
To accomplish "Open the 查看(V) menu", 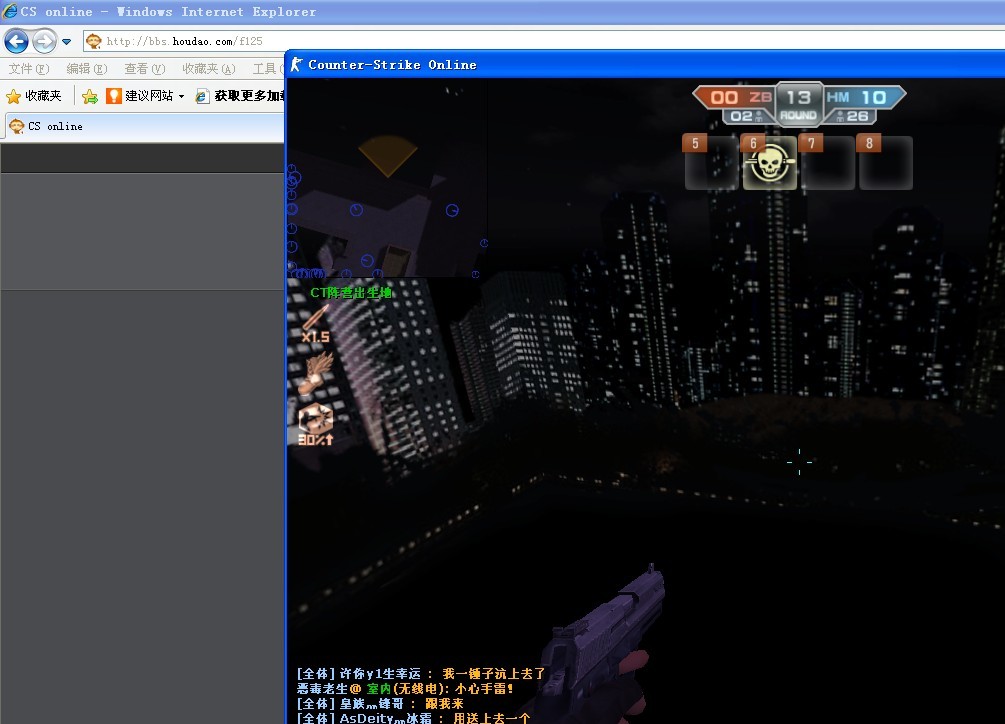I will click(144, 69).
